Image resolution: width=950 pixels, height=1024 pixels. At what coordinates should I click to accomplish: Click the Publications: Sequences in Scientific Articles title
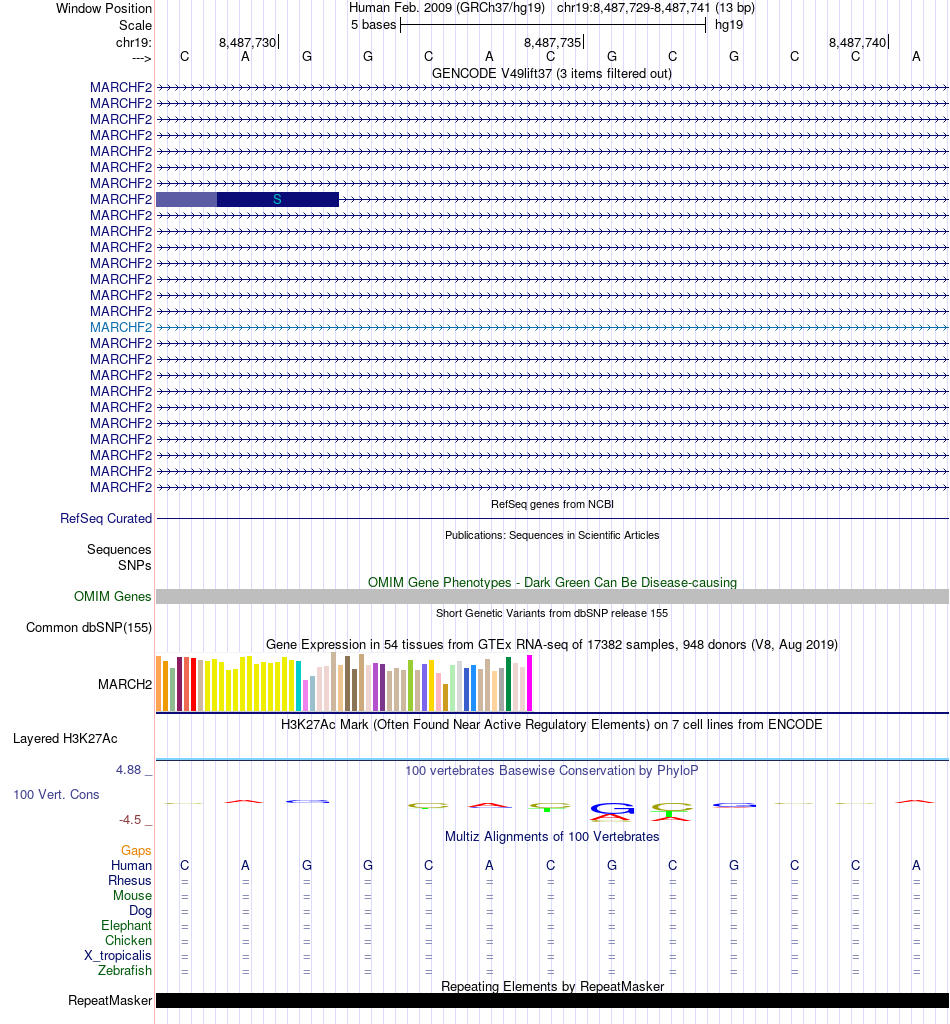pyautogui.click(x=552, y=535)
